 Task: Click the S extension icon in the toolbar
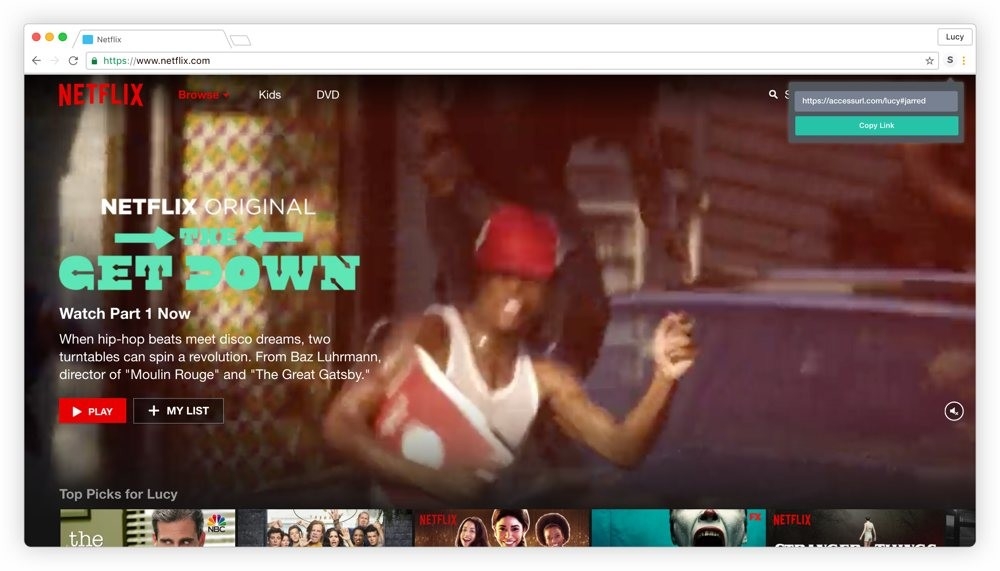950,61
